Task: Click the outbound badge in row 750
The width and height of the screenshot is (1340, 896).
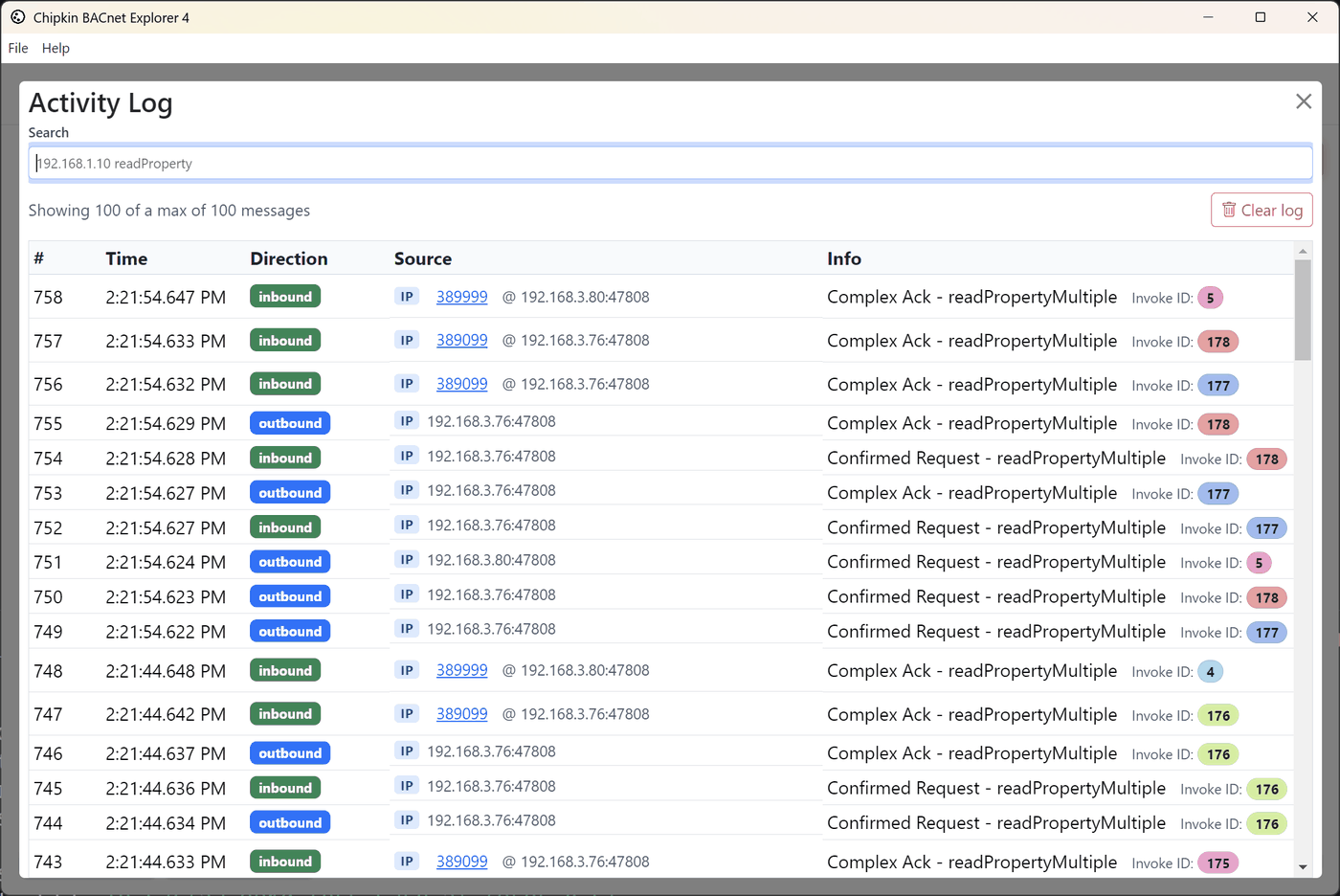Action: tap(290, 596)
